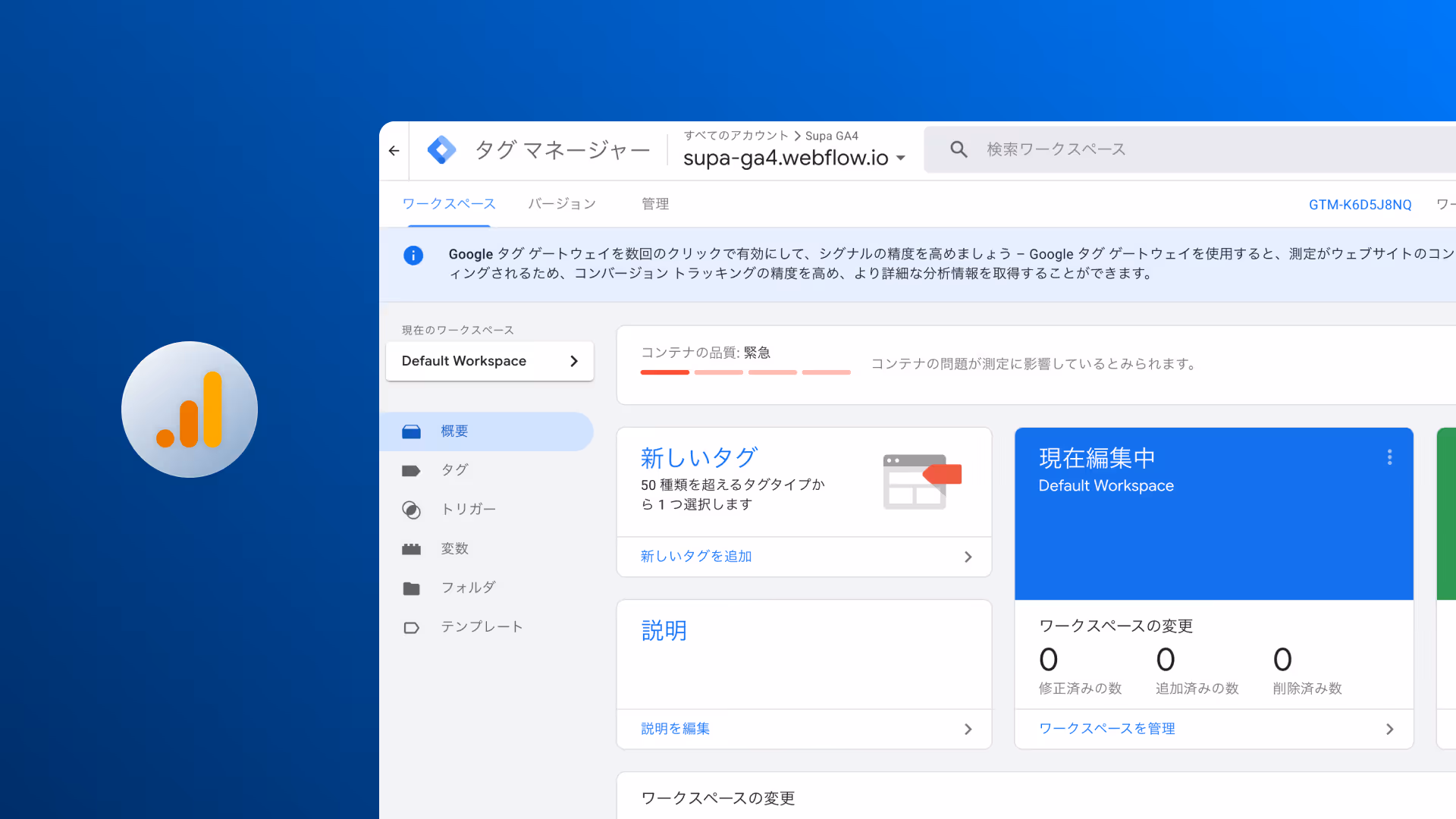Switch to 管理 tab
Image resolution: width=1456 pixels, height=819 pixels.
655,204
